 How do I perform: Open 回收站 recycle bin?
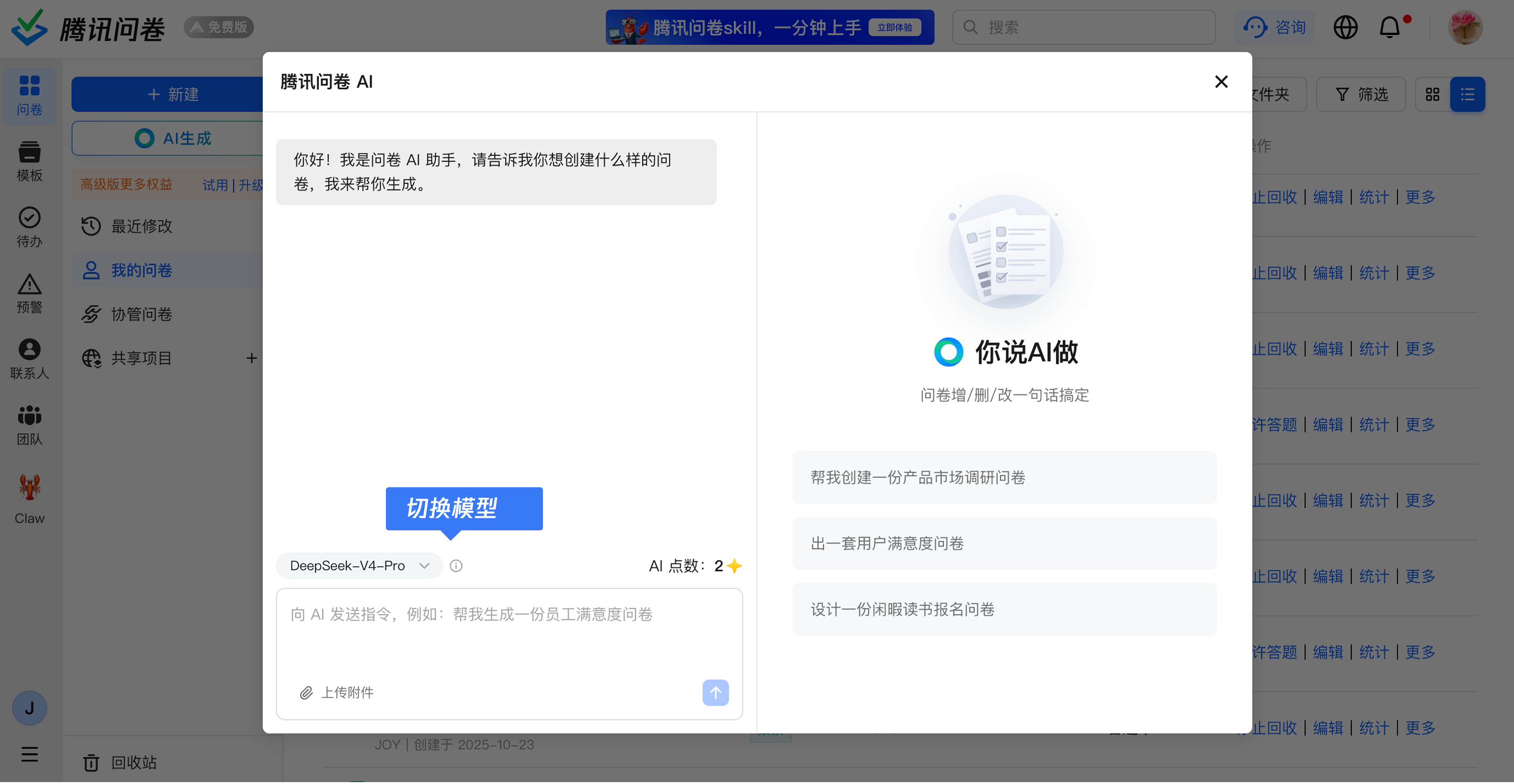(120, 763)
